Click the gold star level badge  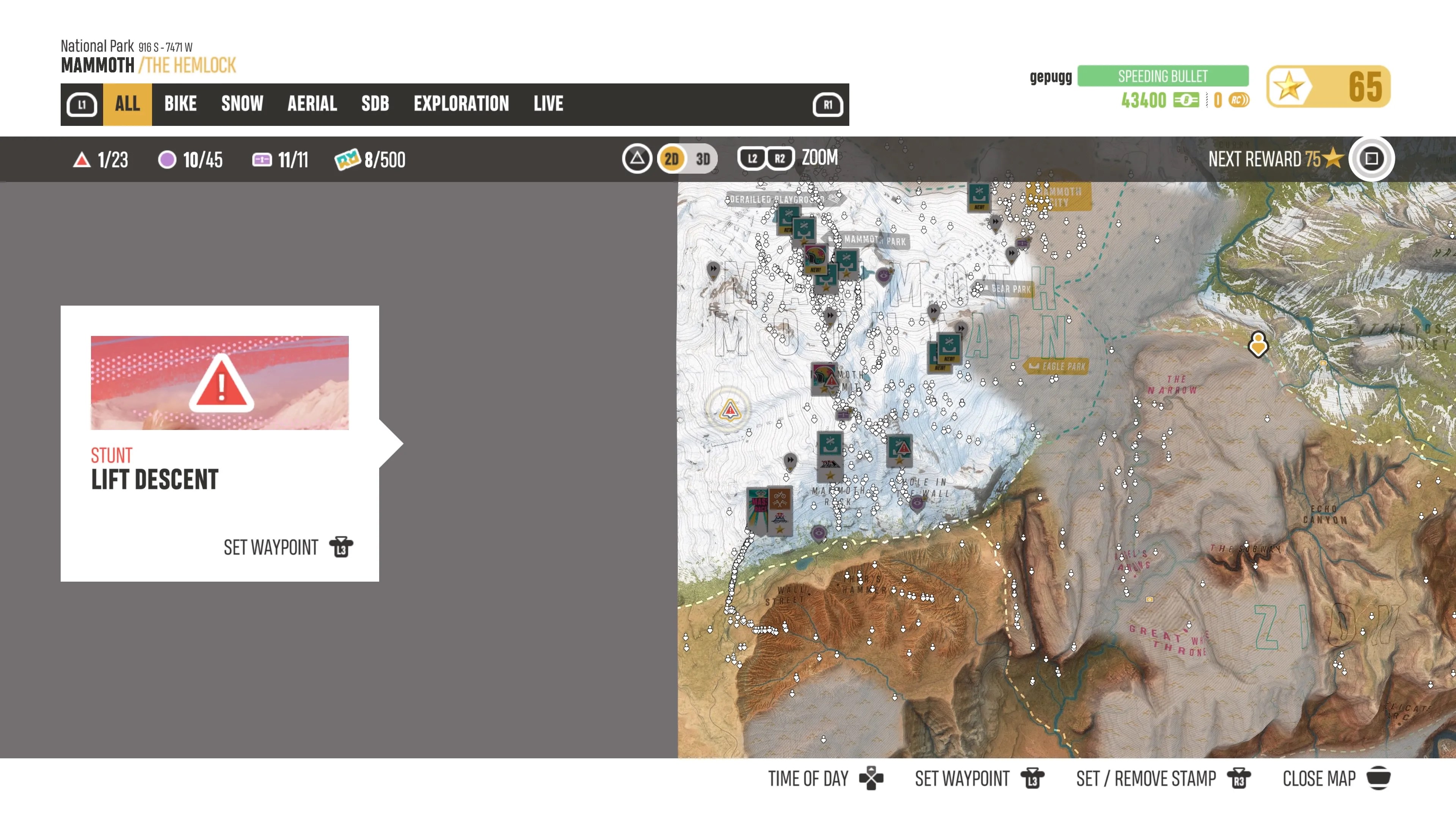1289,86
